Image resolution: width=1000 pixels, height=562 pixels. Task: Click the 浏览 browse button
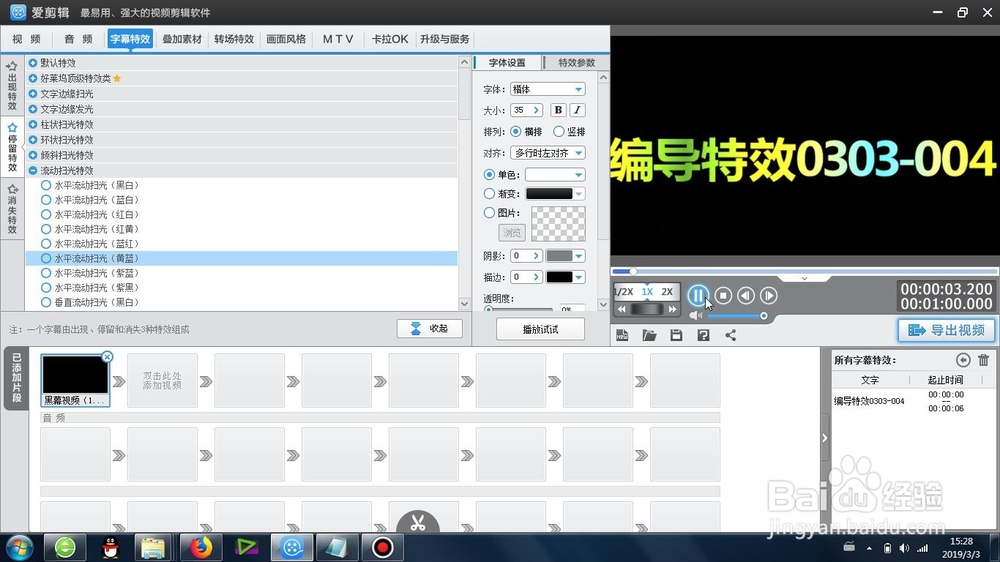click(511, 233)
